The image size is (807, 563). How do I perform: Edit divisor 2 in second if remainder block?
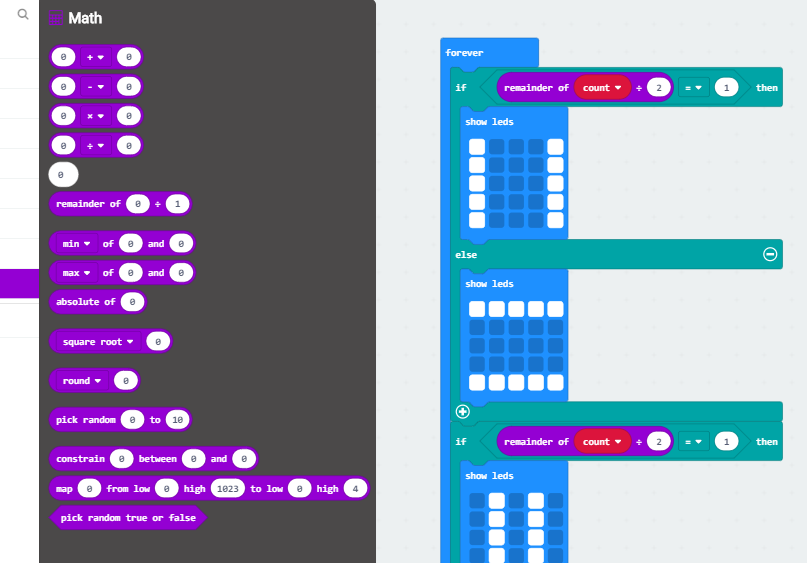[659, 442]
